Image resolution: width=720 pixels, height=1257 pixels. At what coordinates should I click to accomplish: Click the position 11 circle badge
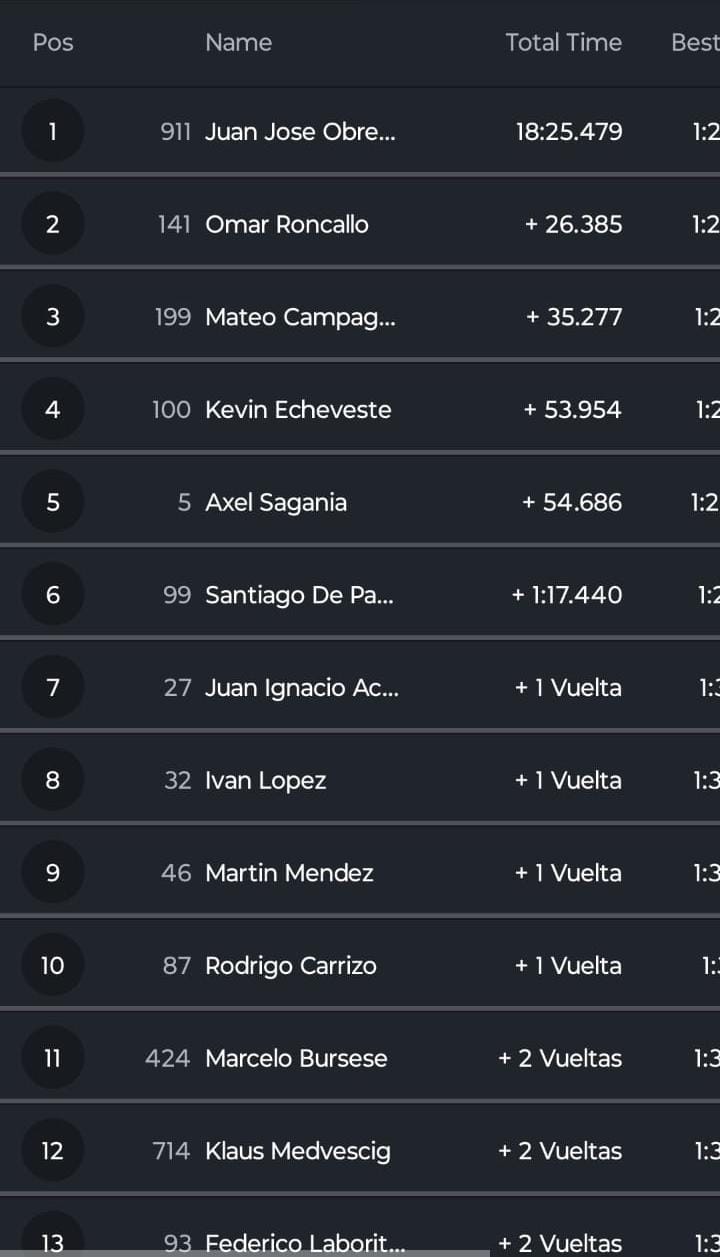pyautogui.click(x=52, y=1058)
